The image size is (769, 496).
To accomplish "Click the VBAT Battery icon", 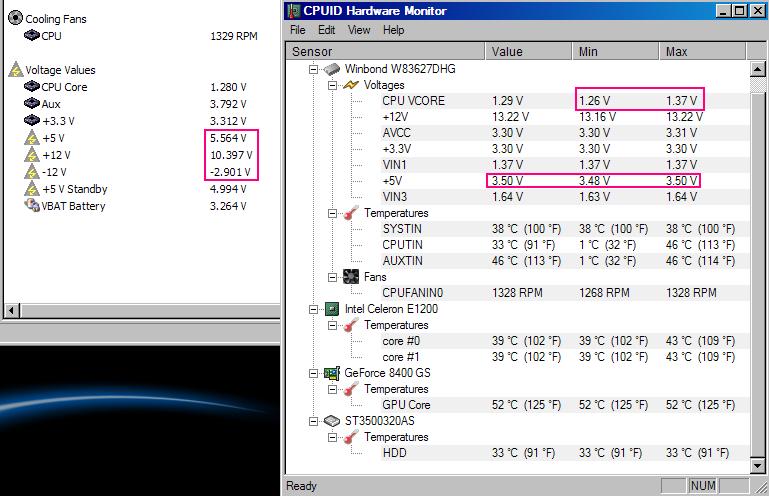I will (x=32, y=205).
